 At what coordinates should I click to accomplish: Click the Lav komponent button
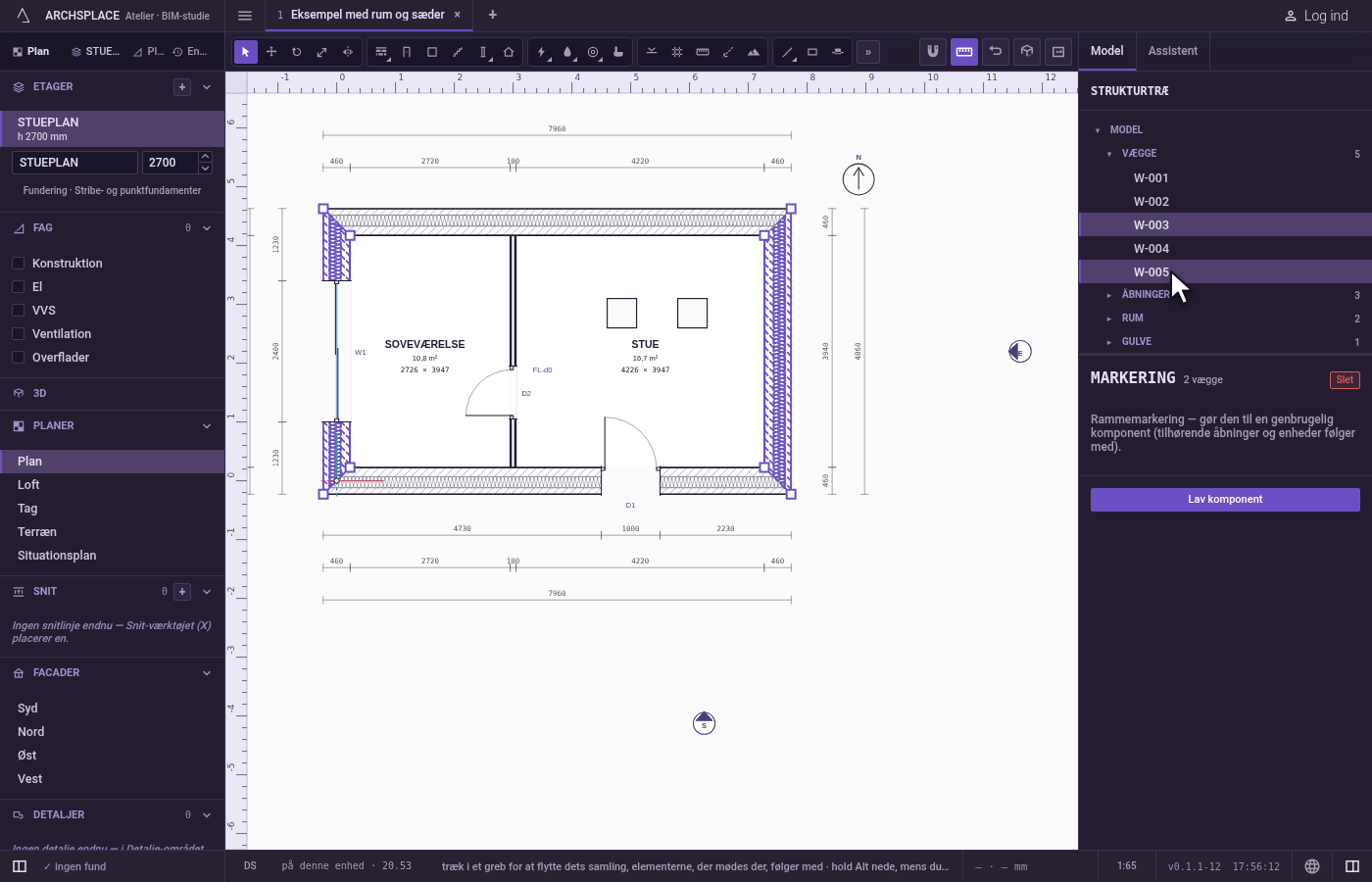(x=1225, y=500)
